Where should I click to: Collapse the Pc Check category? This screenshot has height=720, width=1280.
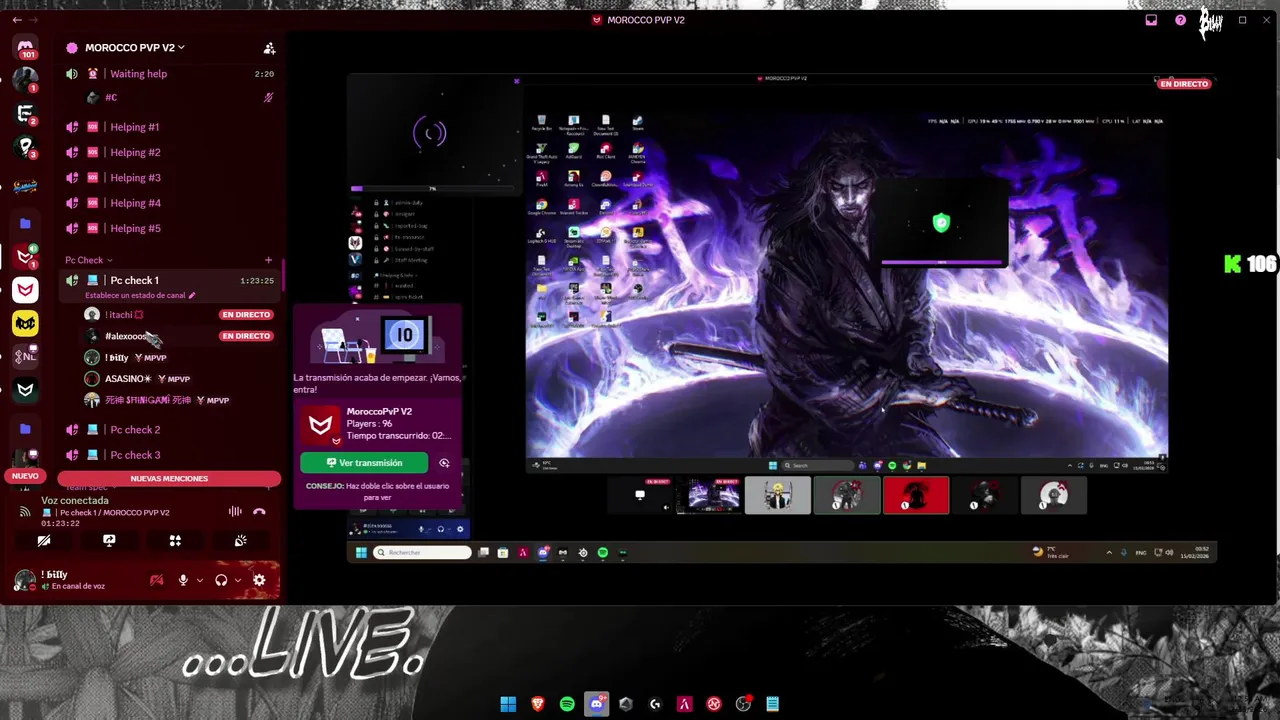88,260
